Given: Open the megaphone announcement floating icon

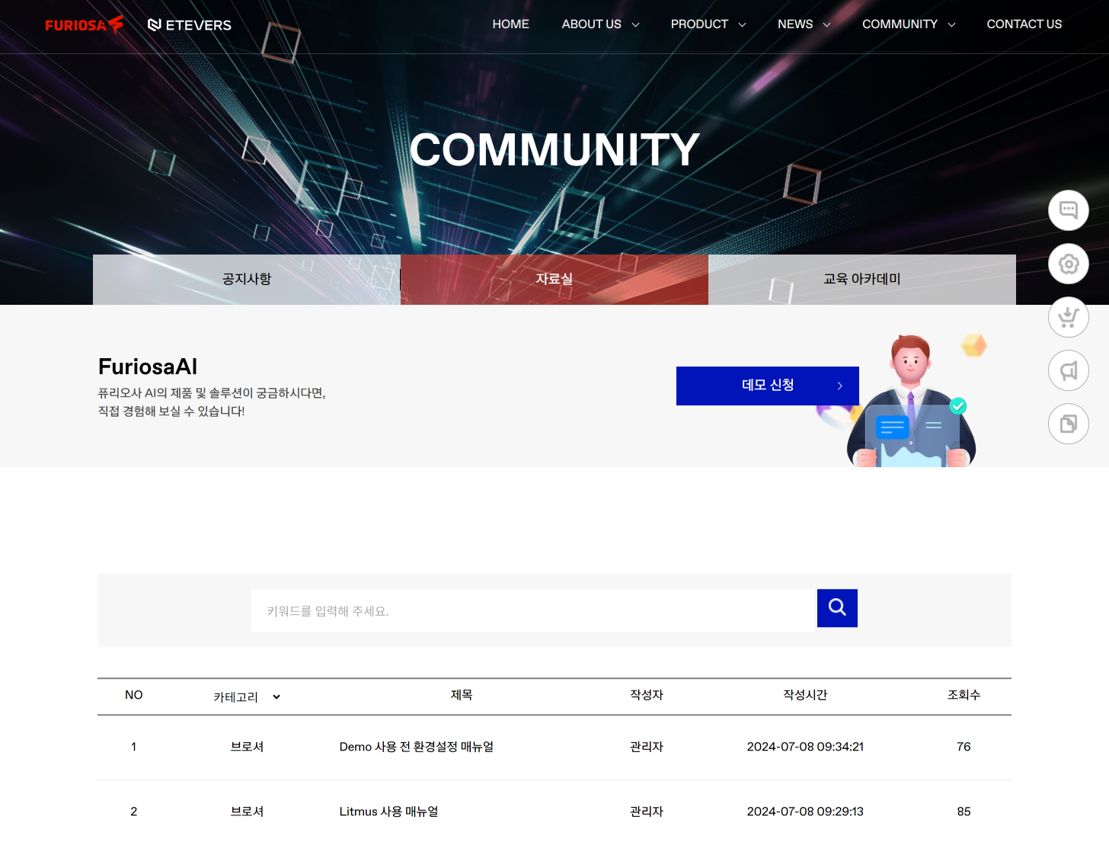Looking at the screenshot, I should (1068, 370).
